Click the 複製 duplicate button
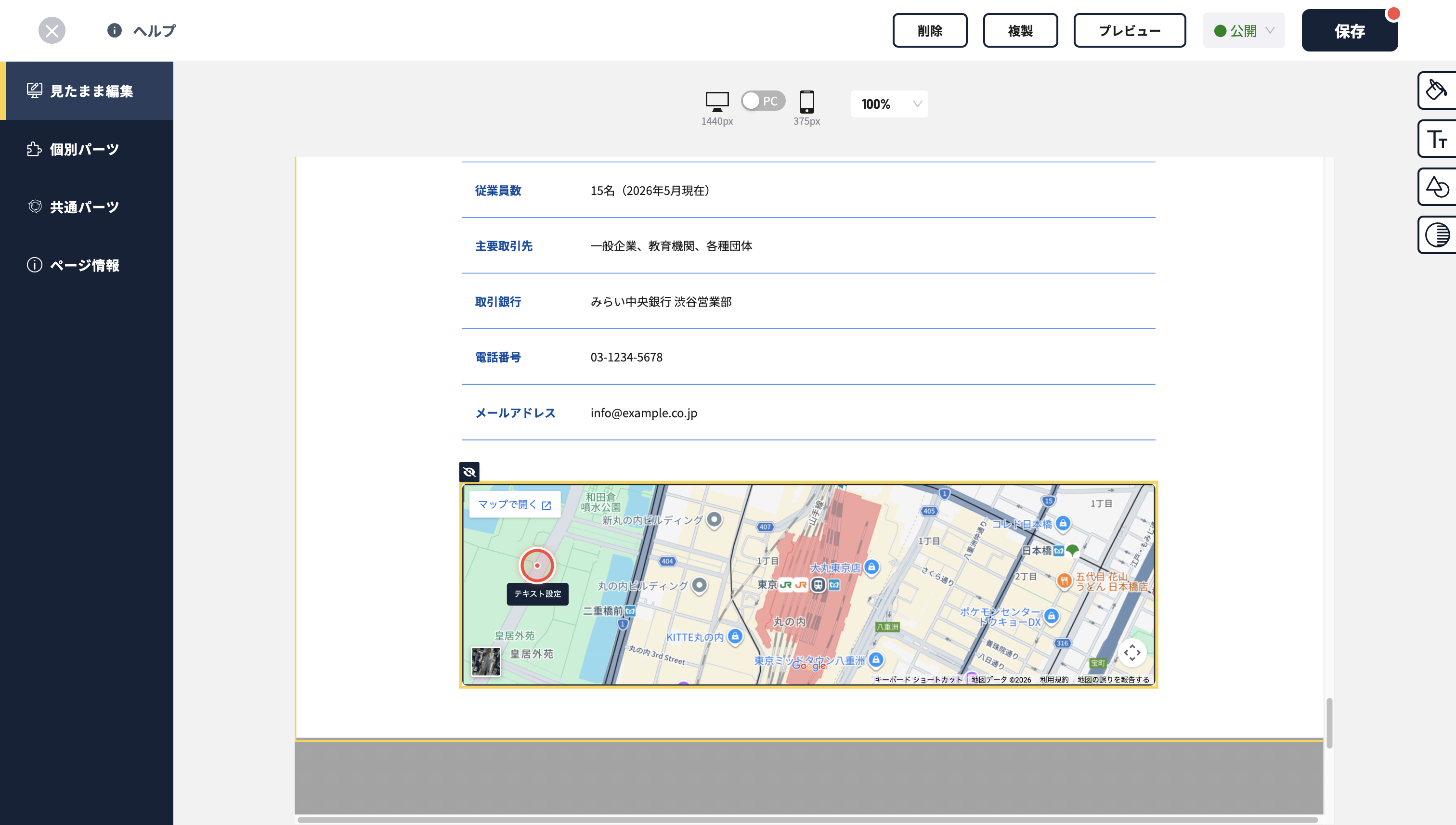This screenshot has width=1456, height=825. point(1020,31)
